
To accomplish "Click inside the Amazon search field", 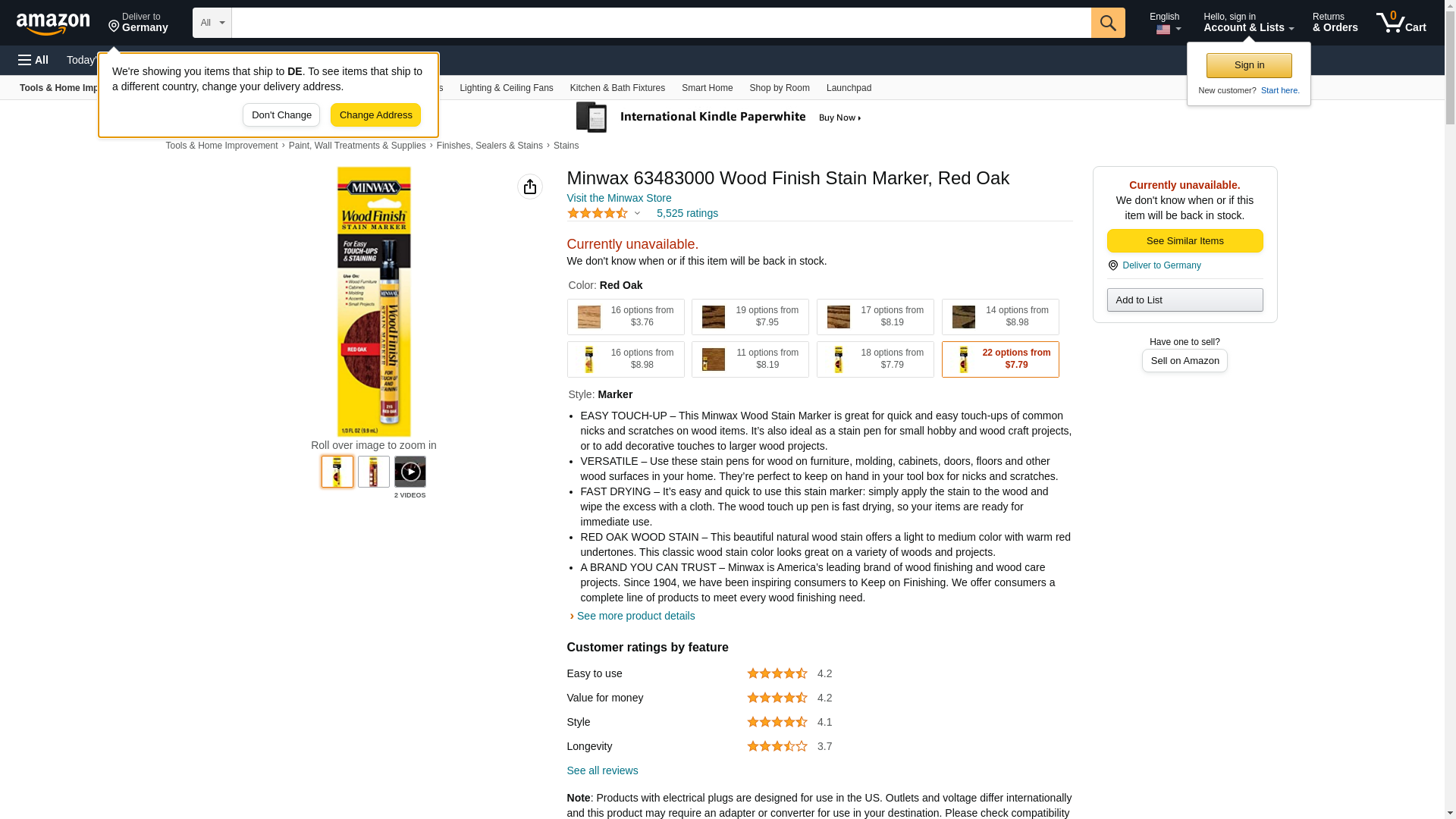I will click(661, 23).
